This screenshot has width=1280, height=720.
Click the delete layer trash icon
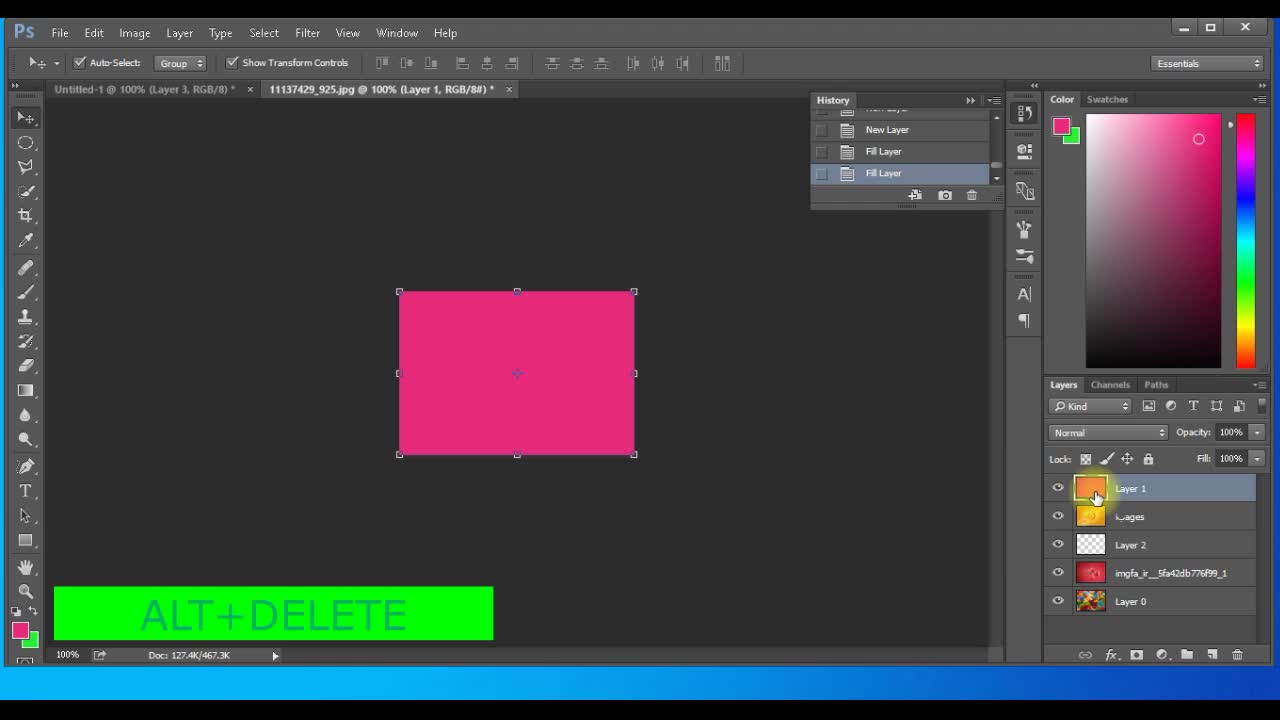(1237, 655)
